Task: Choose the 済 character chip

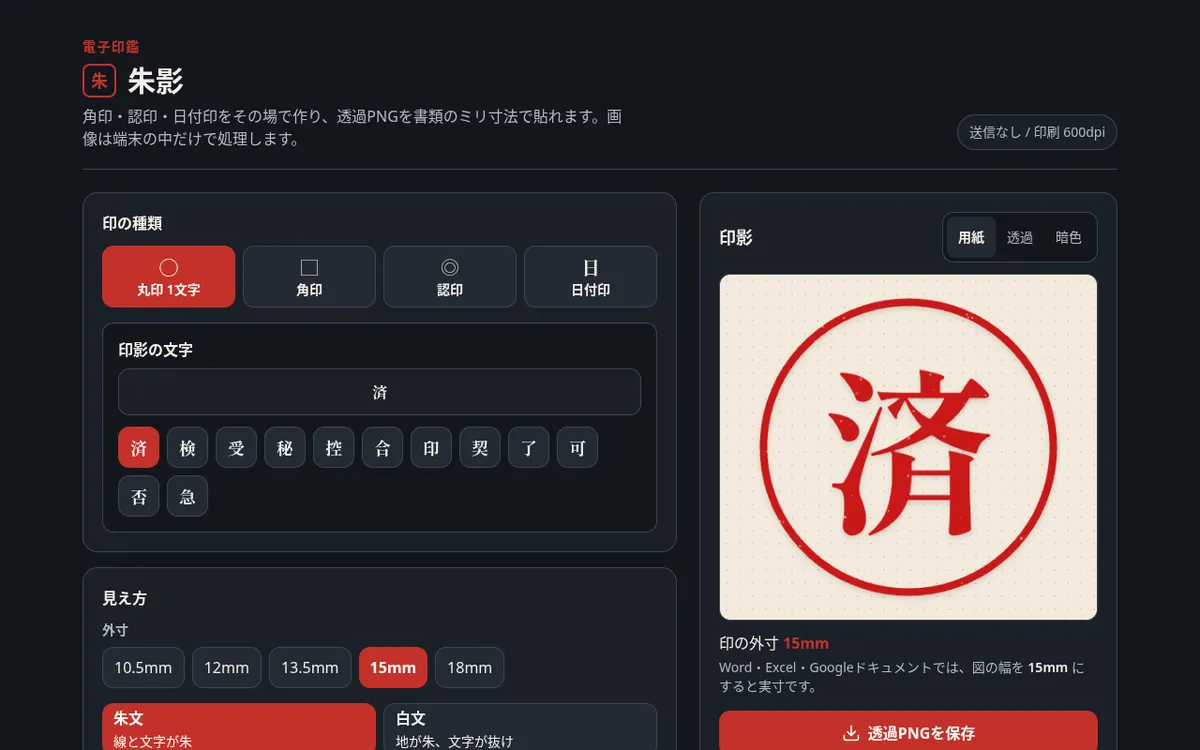Action: tap(139, 448)
